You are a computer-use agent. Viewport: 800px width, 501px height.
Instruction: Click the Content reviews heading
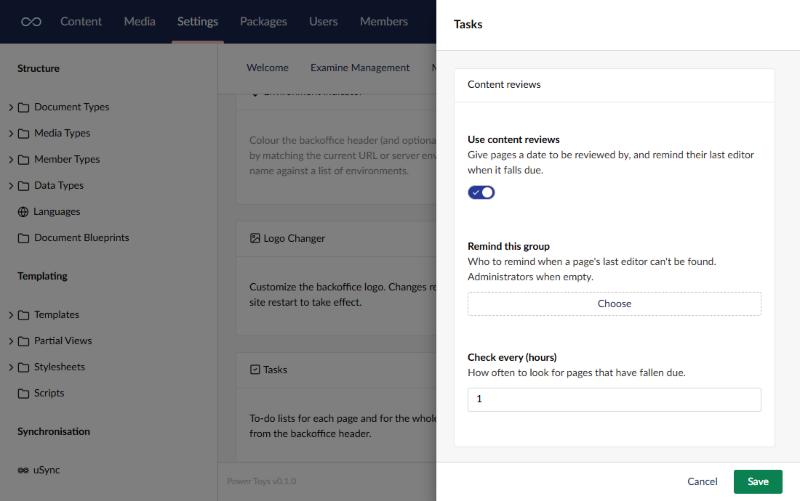point(504,85)
